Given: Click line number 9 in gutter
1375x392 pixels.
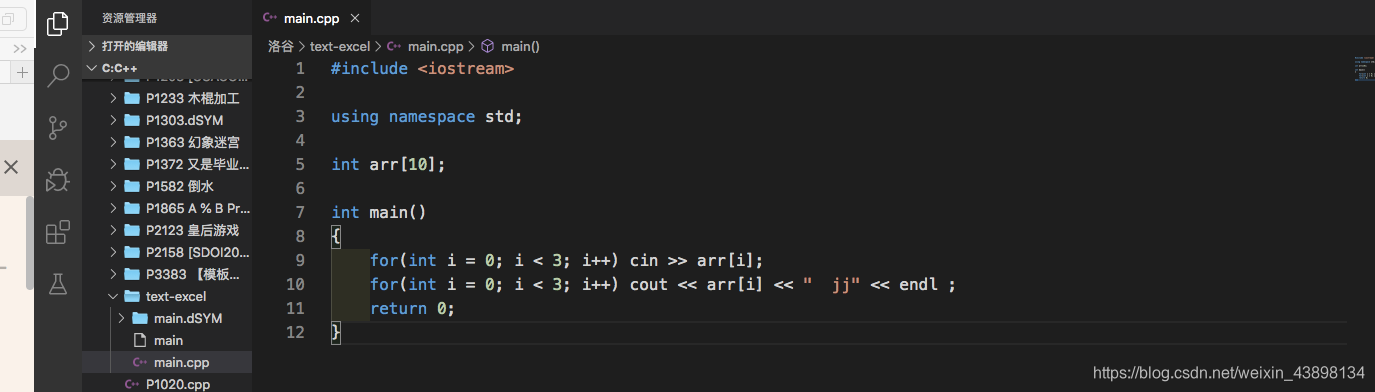Looking at the screenshot, I should coord(300,260).
